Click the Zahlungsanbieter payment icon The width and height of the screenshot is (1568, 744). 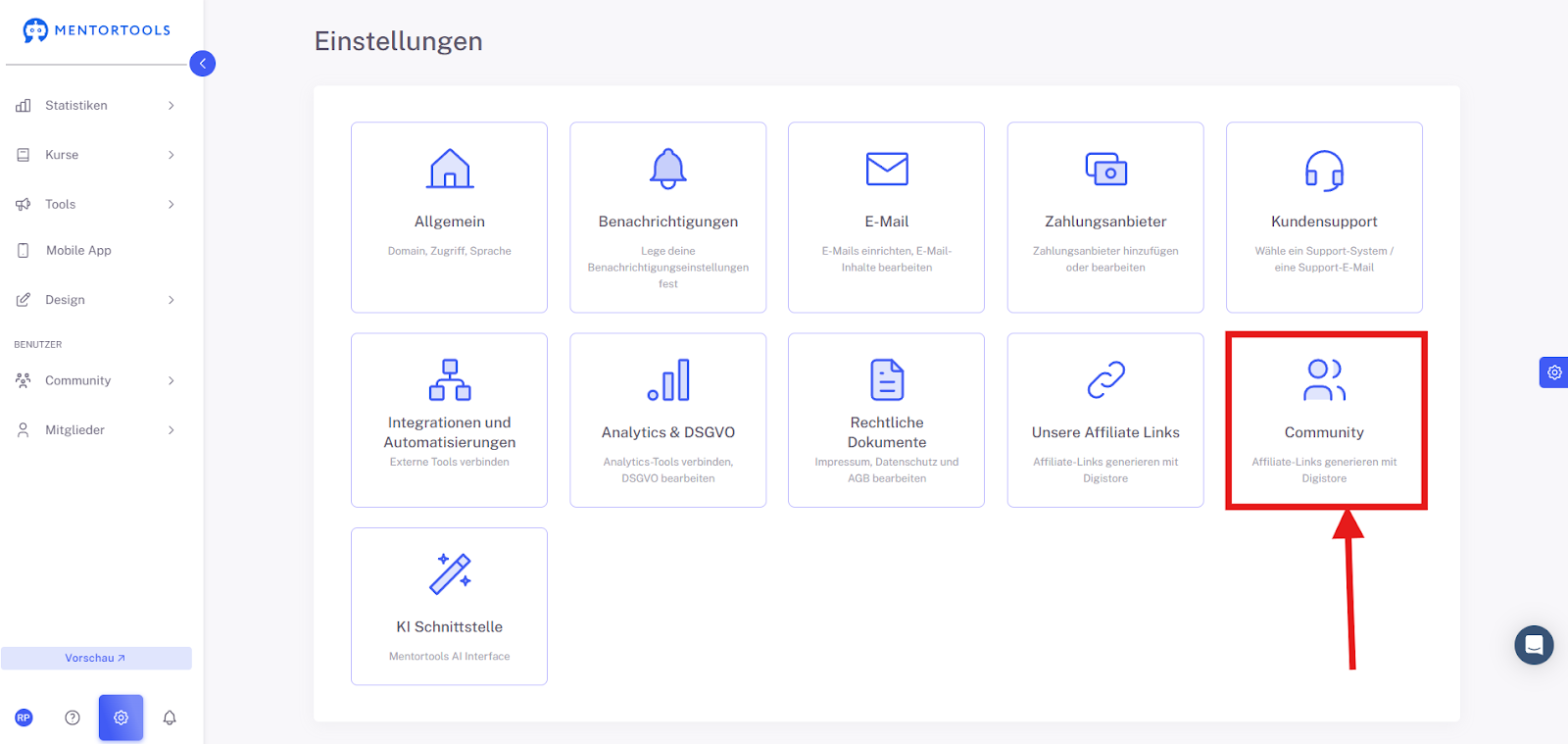coord(1105,169)
